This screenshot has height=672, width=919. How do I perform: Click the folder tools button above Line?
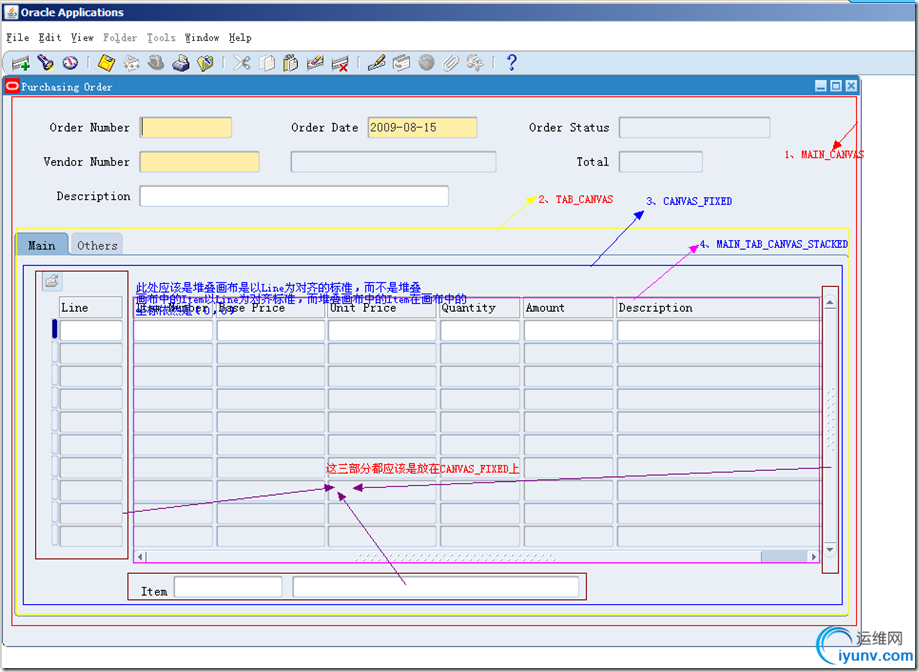[52, 282]
